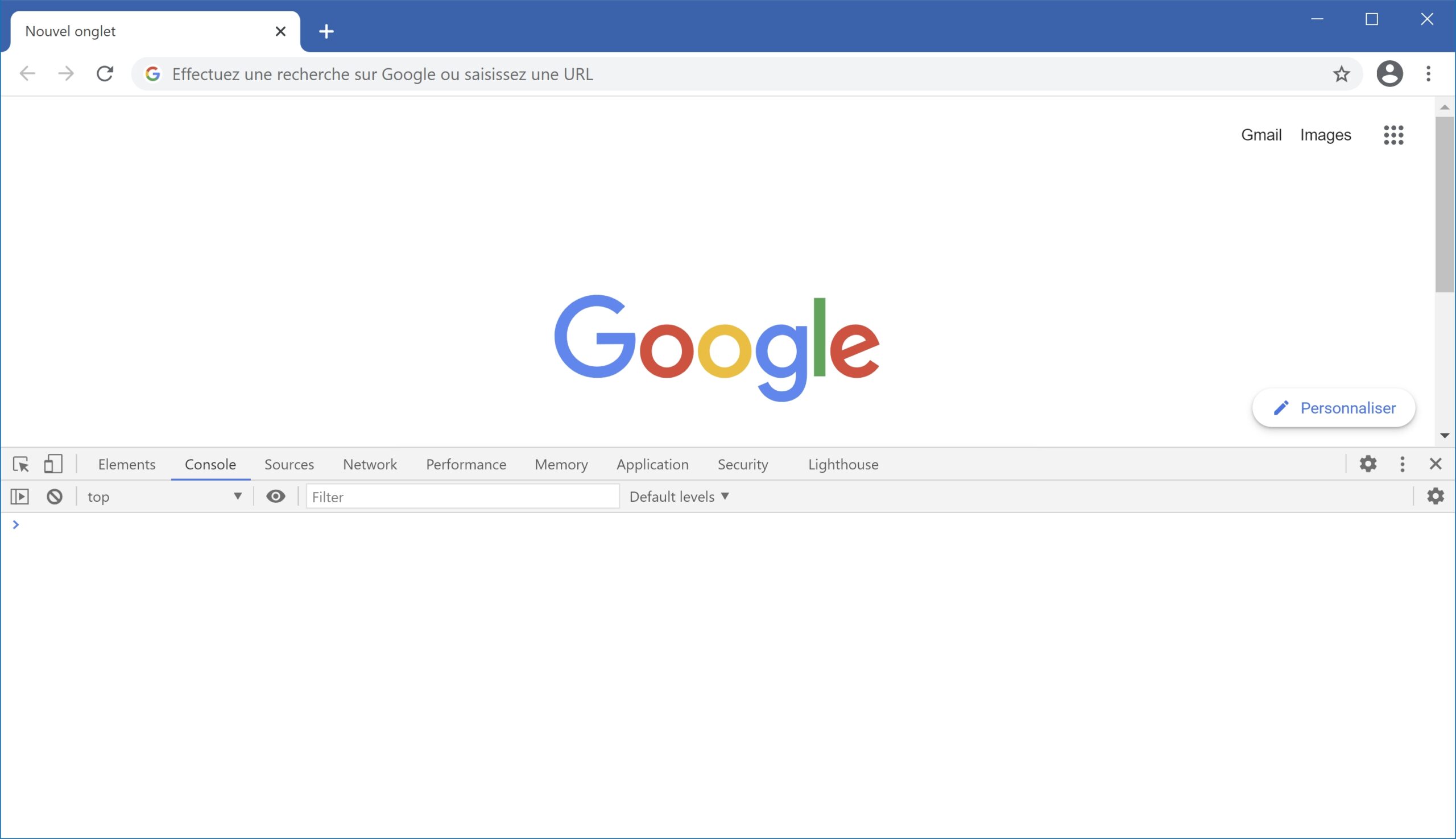The height and width of the screenshot is (839, 1456).
Task: Click the inspect element picker icon
Action: click(x=20, y=464)
